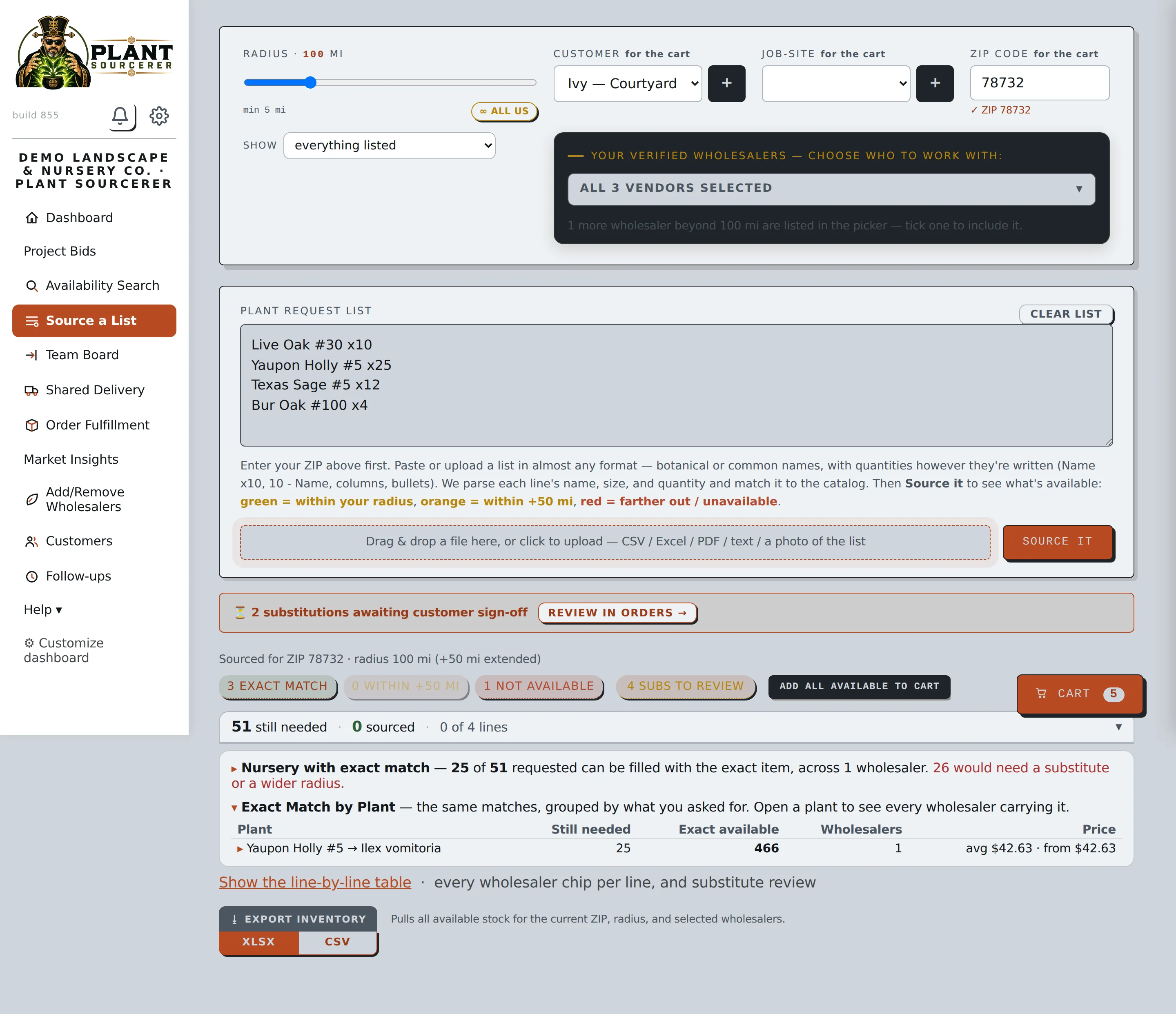This screenshot has width=1176, height=1014.
Task: Click the Add/Remove Wholesalers leaf icon
Action: tap(32, 499)
